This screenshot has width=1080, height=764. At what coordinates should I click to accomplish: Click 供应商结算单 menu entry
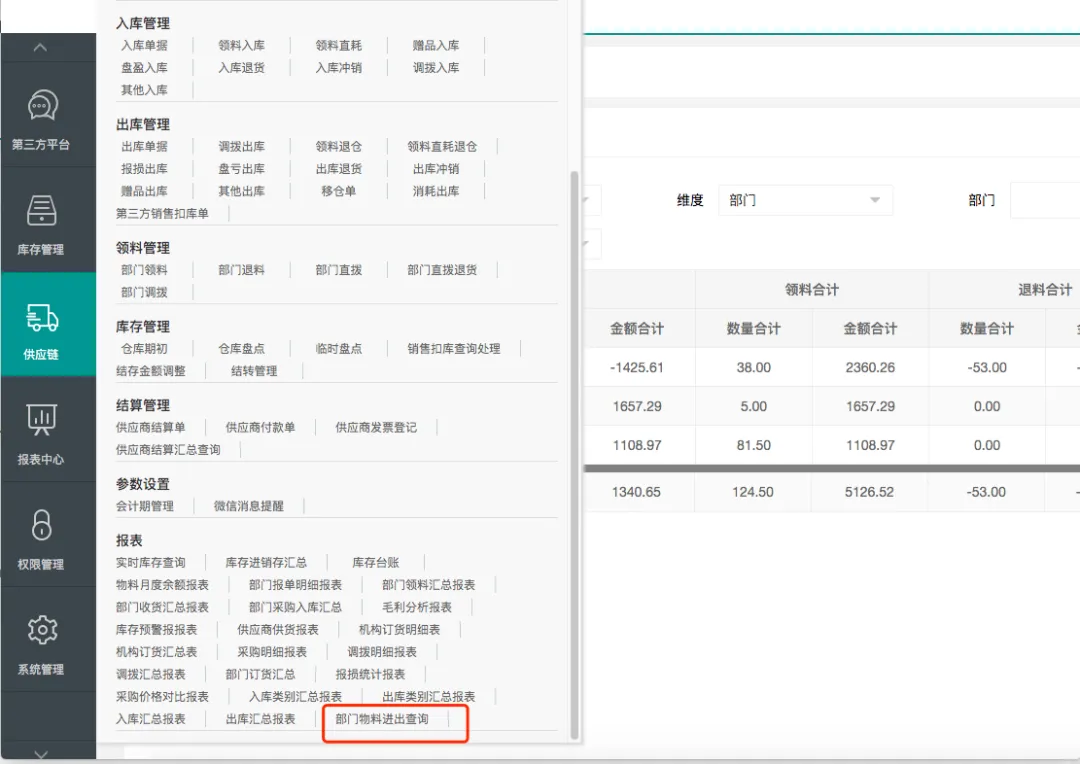(x=150, y=427)
